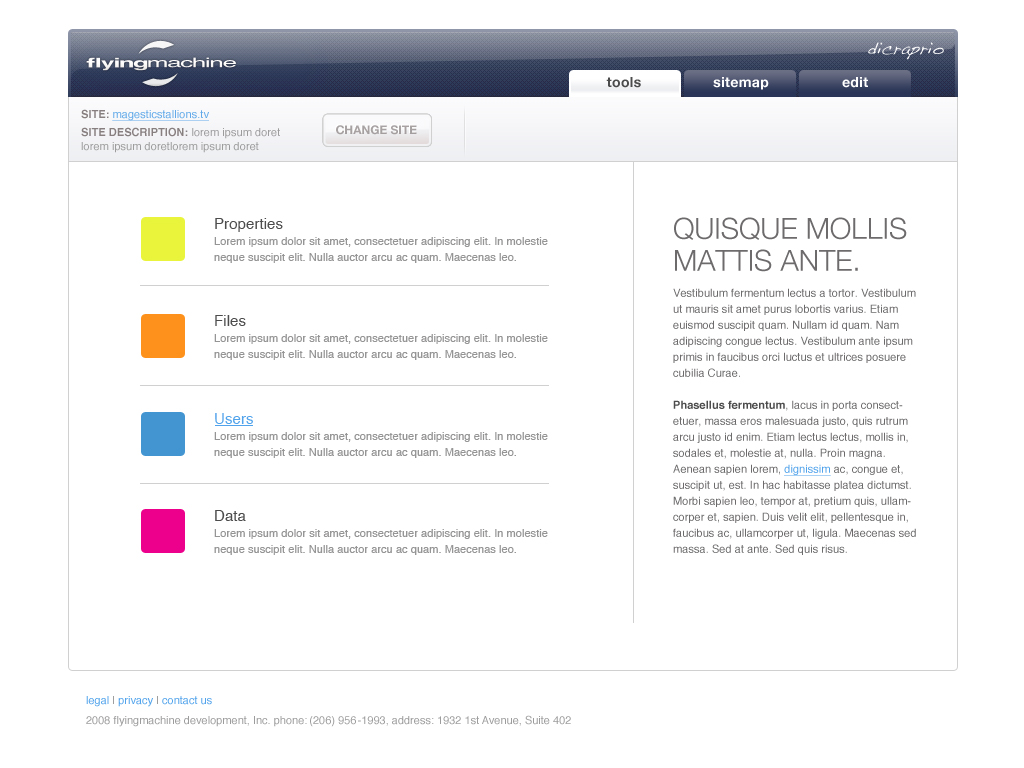
Task: Open the Users link
Action: pyautogui.click(x=233, y=419)
